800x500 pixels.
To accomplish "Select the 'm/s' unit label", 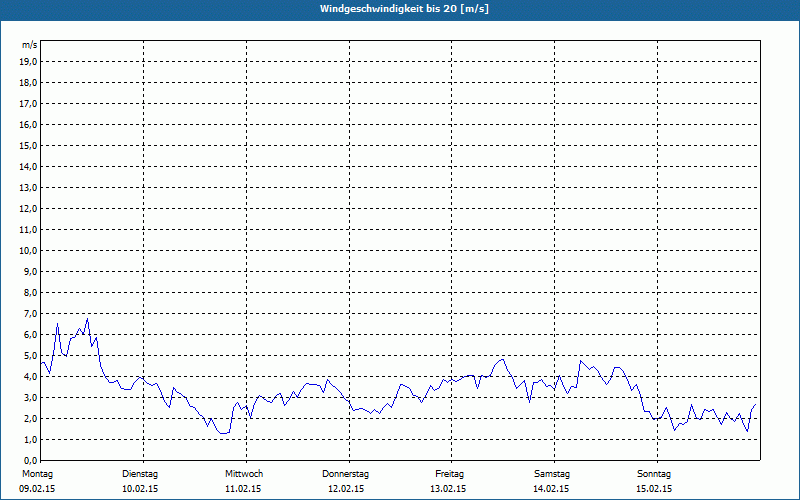I will [x=29, y=45].
